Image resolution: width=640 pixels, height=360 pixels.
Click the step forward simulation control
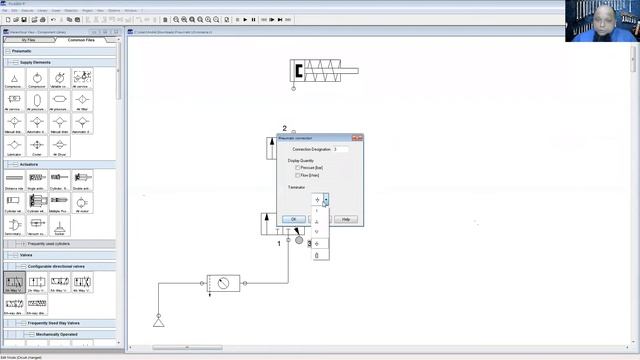(x=272, y=20)
